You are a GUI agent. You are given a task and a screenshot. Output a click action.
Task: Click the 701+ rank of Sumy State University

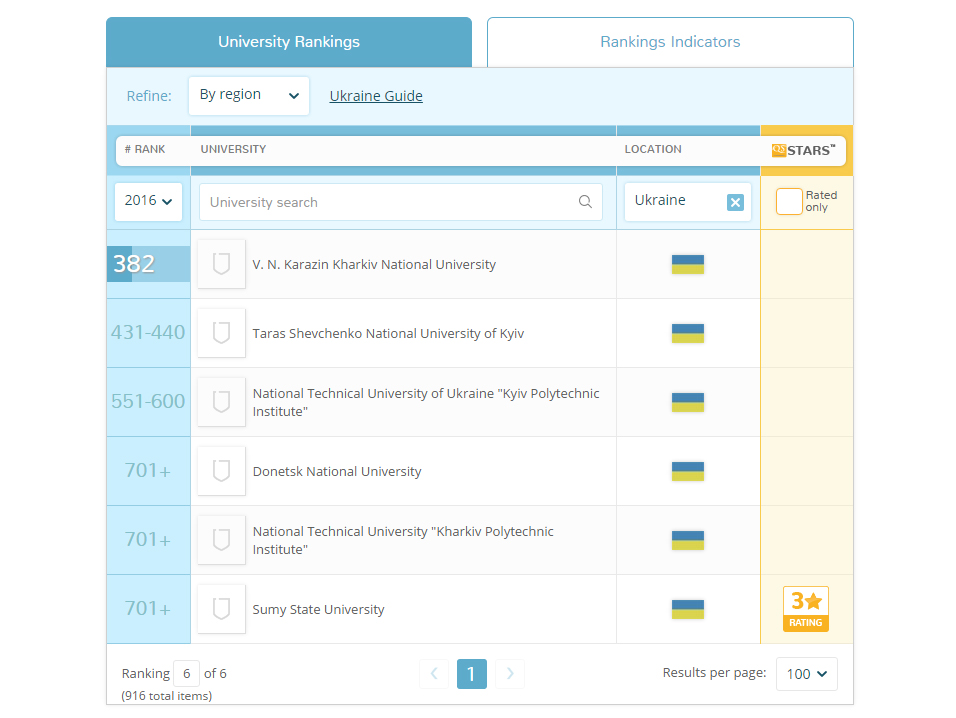(x=148, y=608)
